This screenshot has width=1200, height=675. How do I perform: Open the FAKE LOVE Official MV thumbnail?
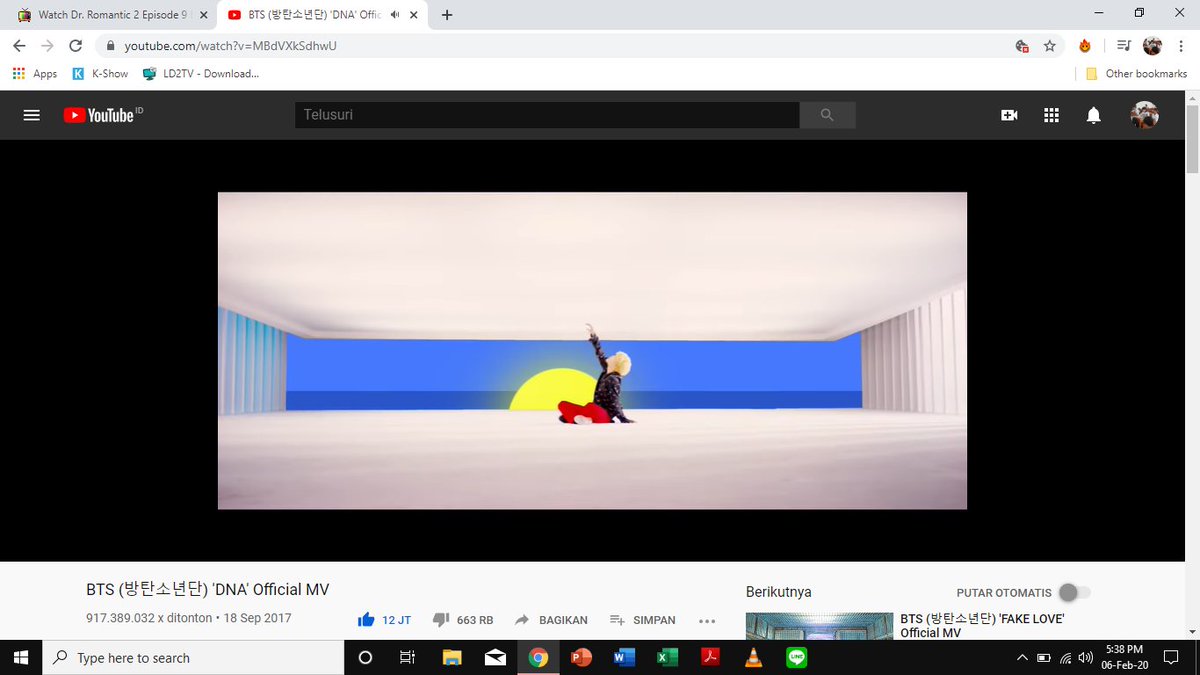[819, 626]
